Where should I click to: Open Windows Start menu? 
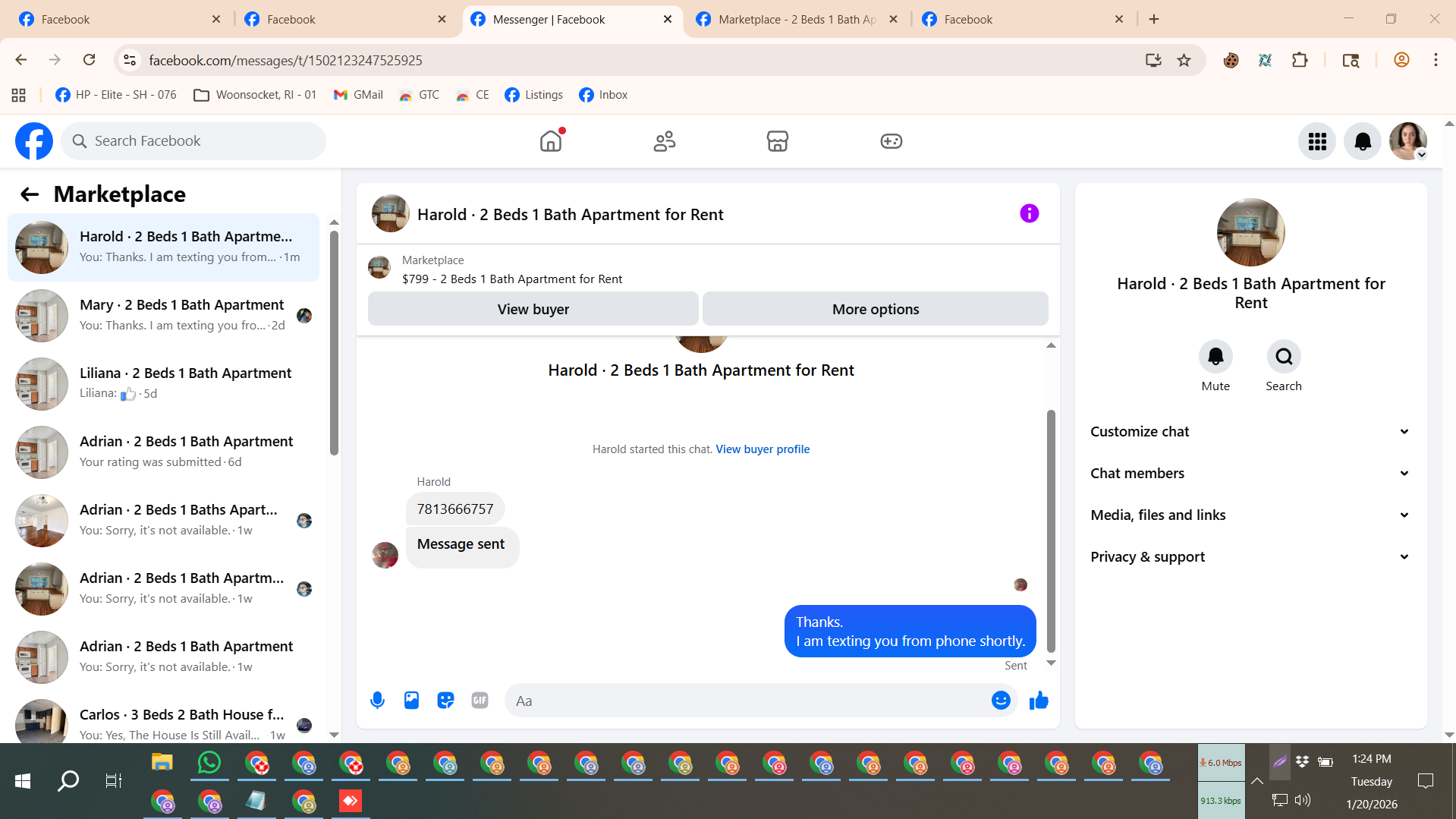click(23, 781)
